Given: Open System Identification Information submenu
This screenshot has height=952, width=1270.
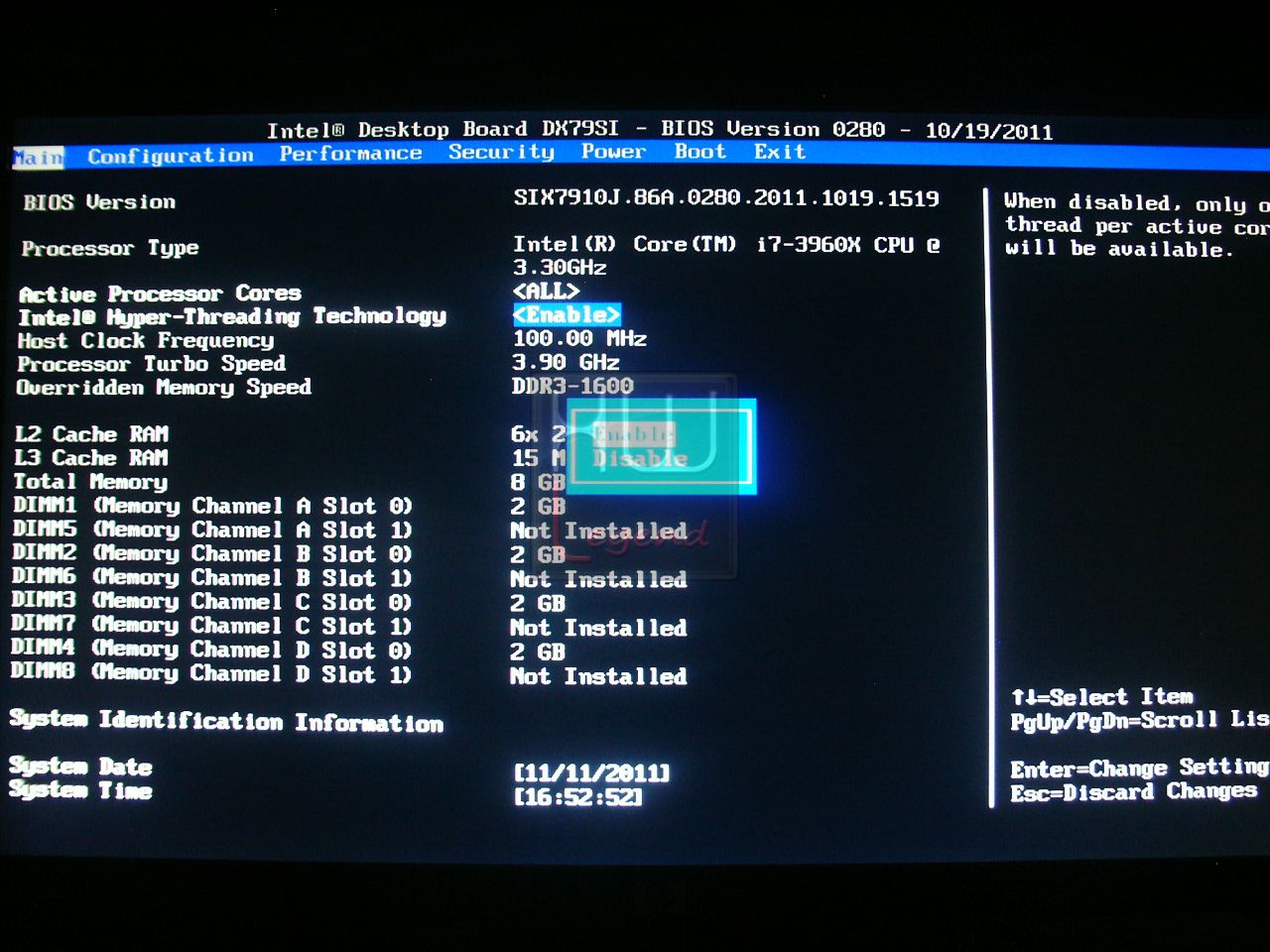Looking at the screenshot, I should (x=226, y=721).
